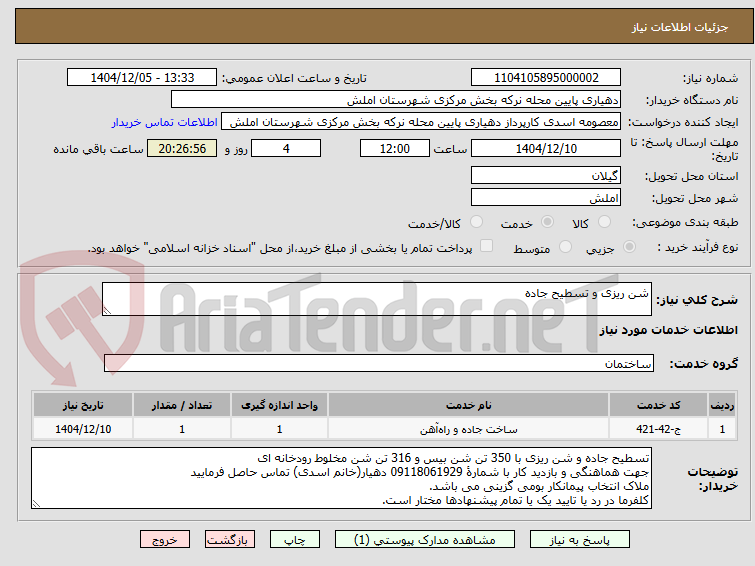This screenshot has width=755, height=566.
Task: Click the چاپ print button
Action: (x=295, y=540)
